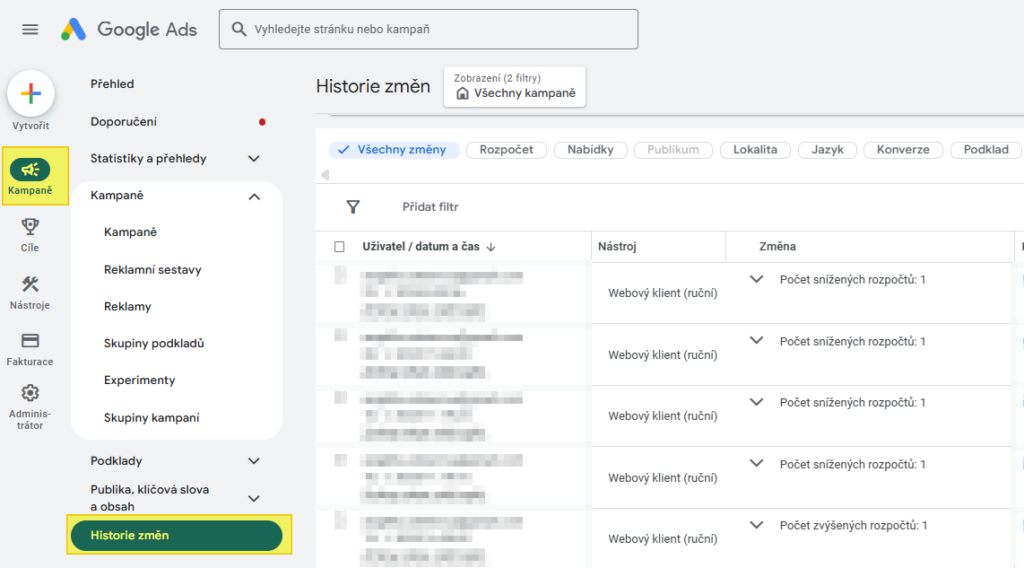The width and height of the screenshot is (1024, 568).
Task: Click Přidat filtr button
Action: click(x=430, y=207)
